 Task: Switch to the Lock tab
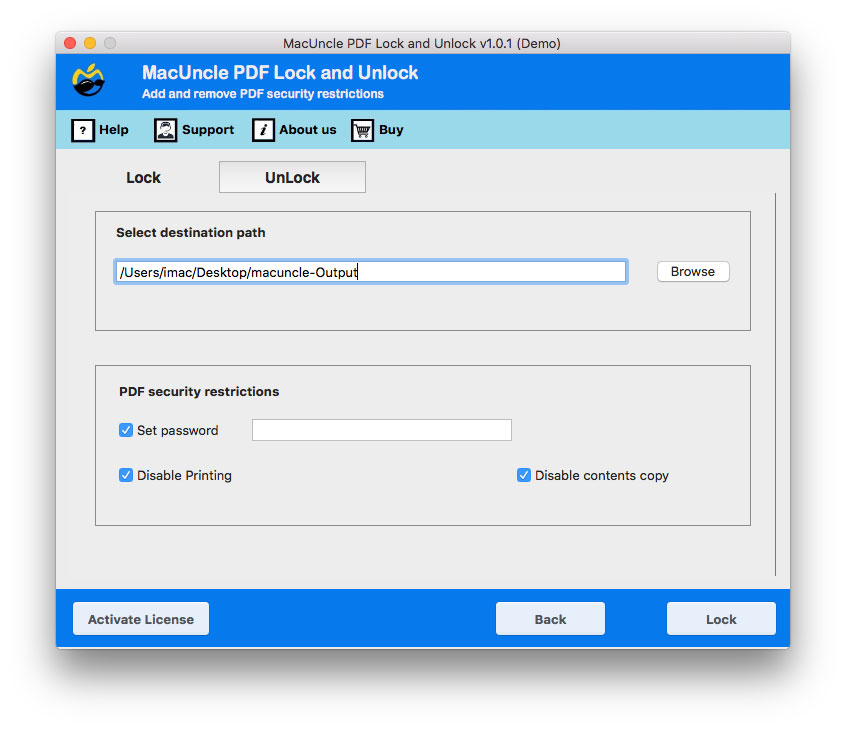pyautogui.click(x=143, y=177)
